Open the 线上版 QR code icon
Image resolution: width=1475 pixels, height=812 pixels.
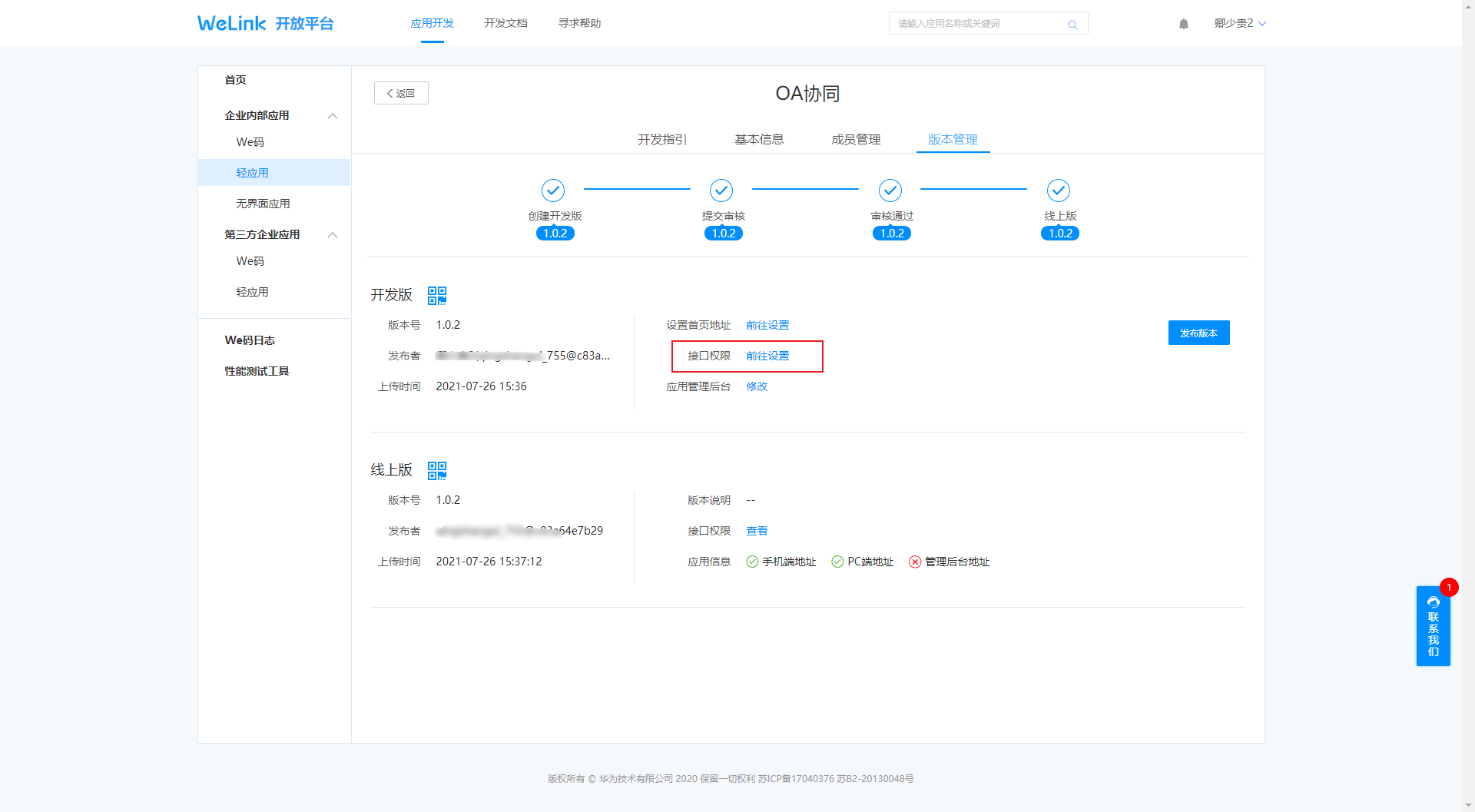[437, 471]
